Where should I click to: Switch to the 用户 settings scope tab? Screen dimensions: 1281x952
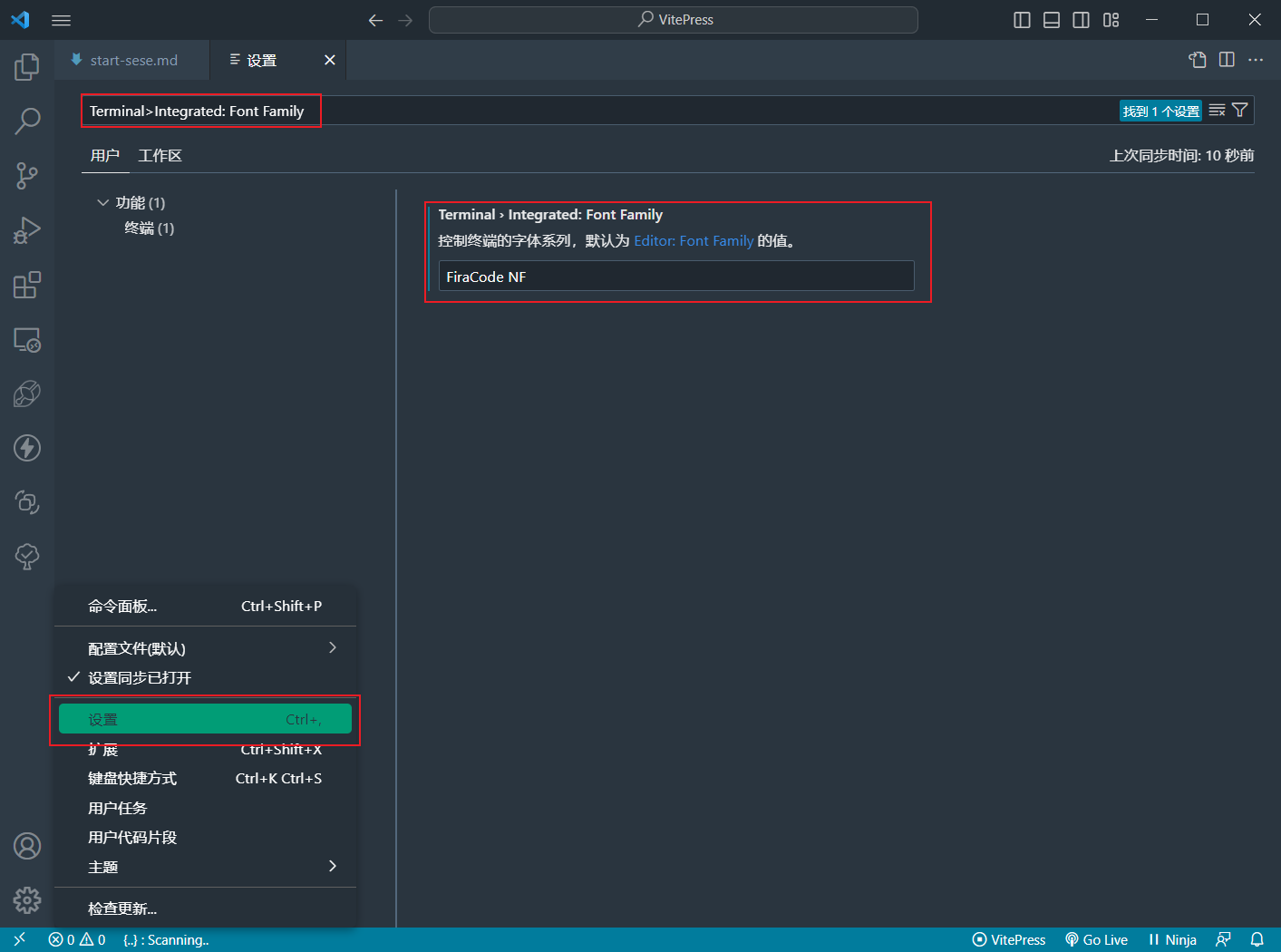[x=105, y=156]
